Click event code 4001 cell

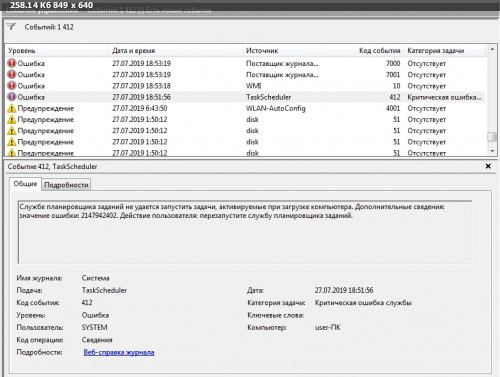click(x=393, y=108)
